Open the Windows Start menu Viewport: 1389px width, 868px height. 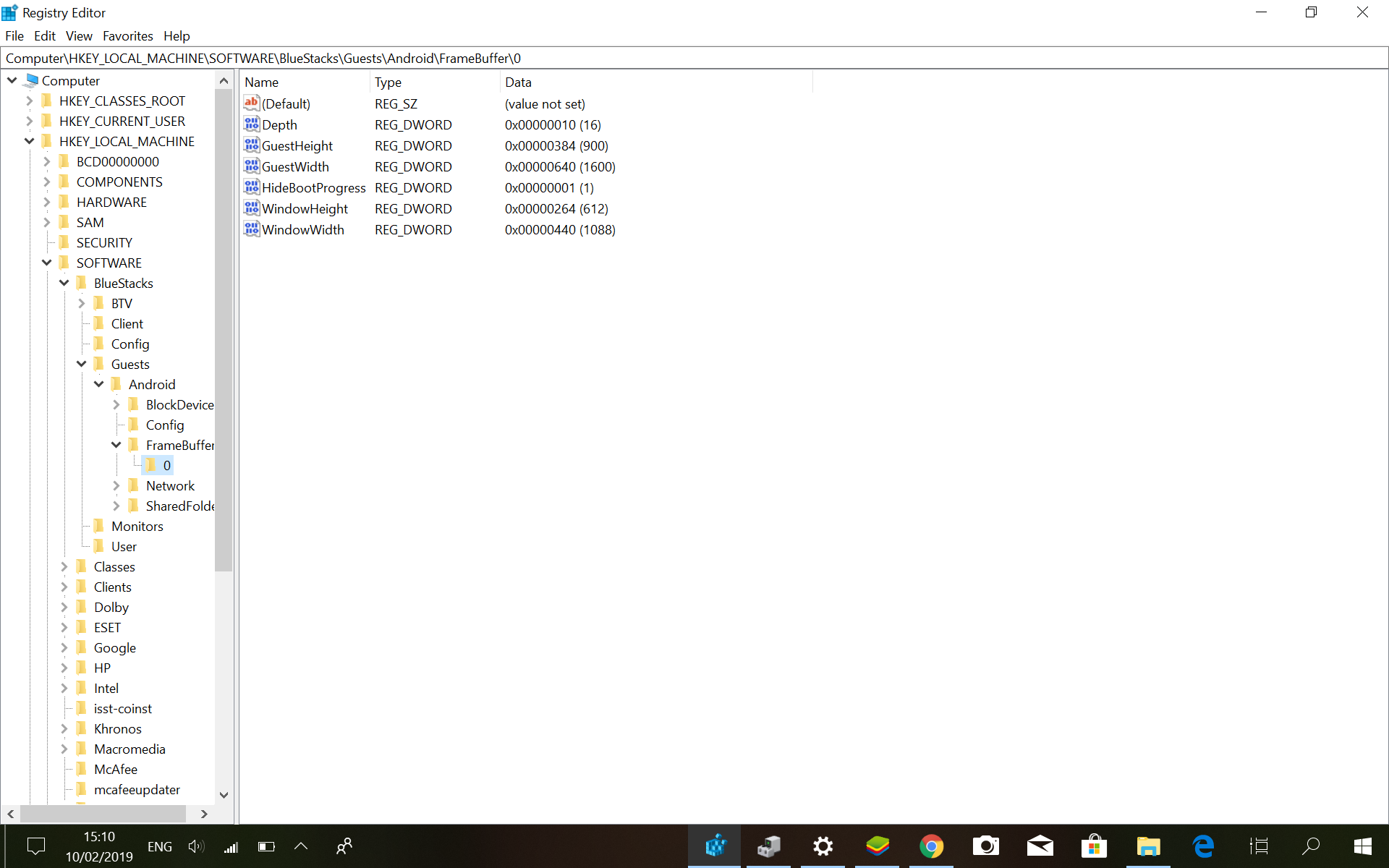tap(1363, 846)
